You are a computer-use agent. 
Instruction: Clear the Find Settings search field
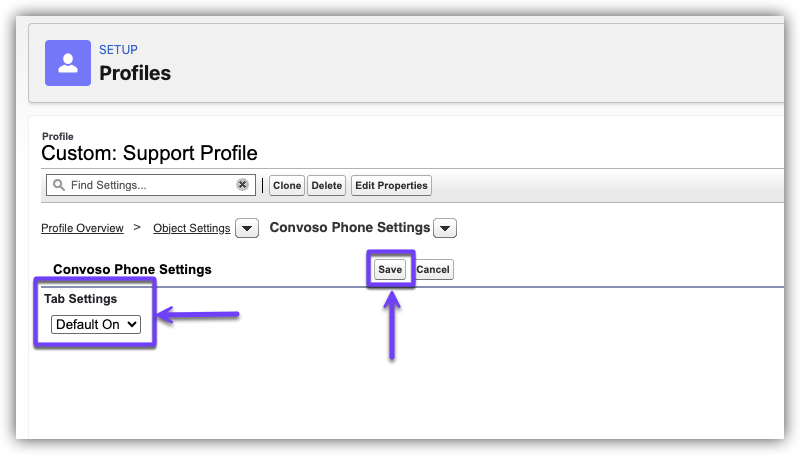click(x=242, y=185)
